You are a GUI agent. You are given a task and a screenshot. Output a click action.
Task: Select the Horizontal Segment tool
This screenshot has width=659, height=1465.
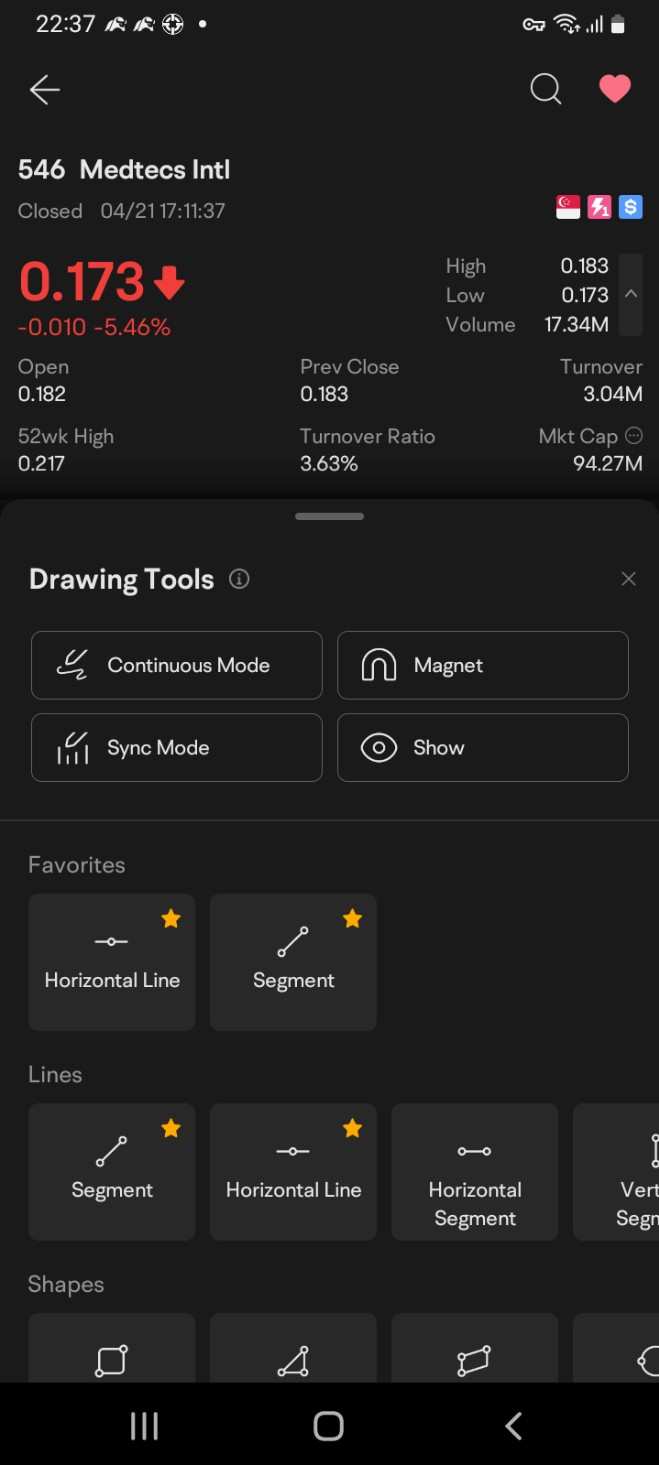point(475,1172)
